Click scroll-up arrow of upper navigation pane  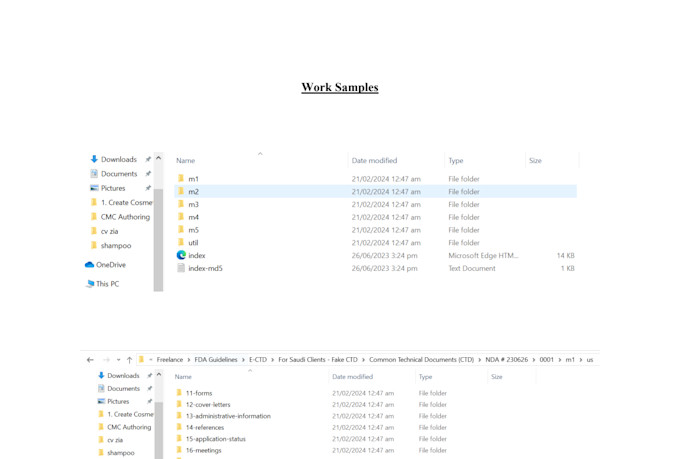158,158
